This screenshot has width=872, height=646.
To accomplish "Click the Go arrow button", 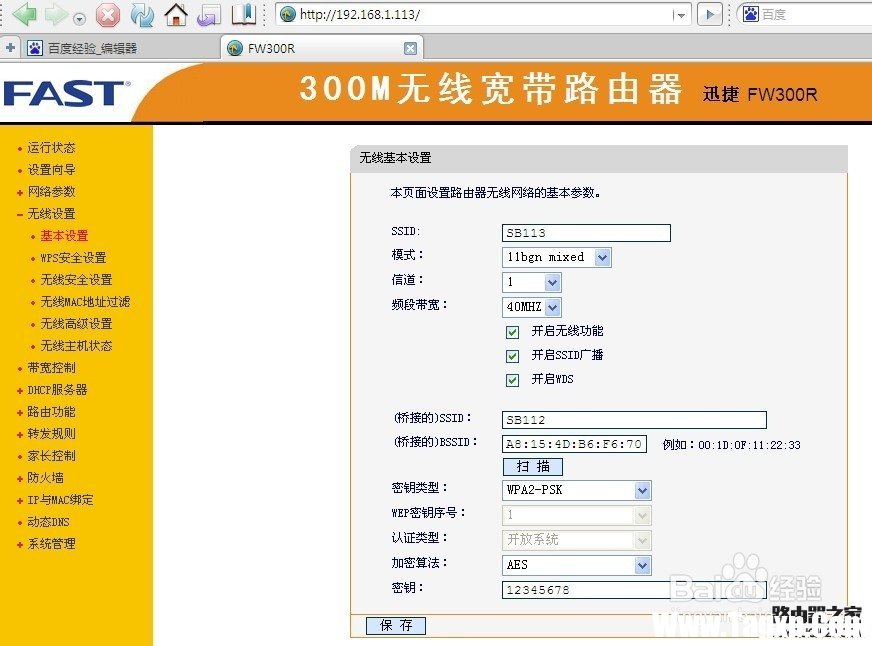I will tap(710, 14).
